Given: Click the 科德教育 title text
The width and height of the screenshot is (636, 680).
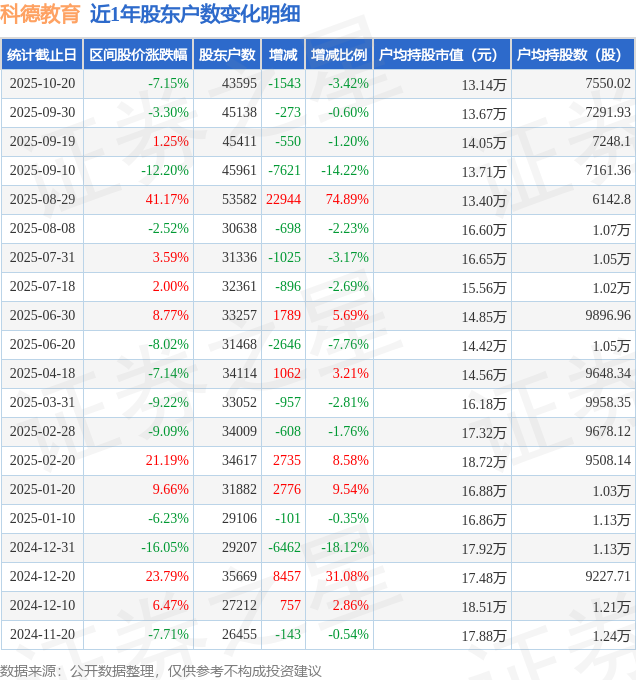Looking at the screenshot, I should pos(40,14).
